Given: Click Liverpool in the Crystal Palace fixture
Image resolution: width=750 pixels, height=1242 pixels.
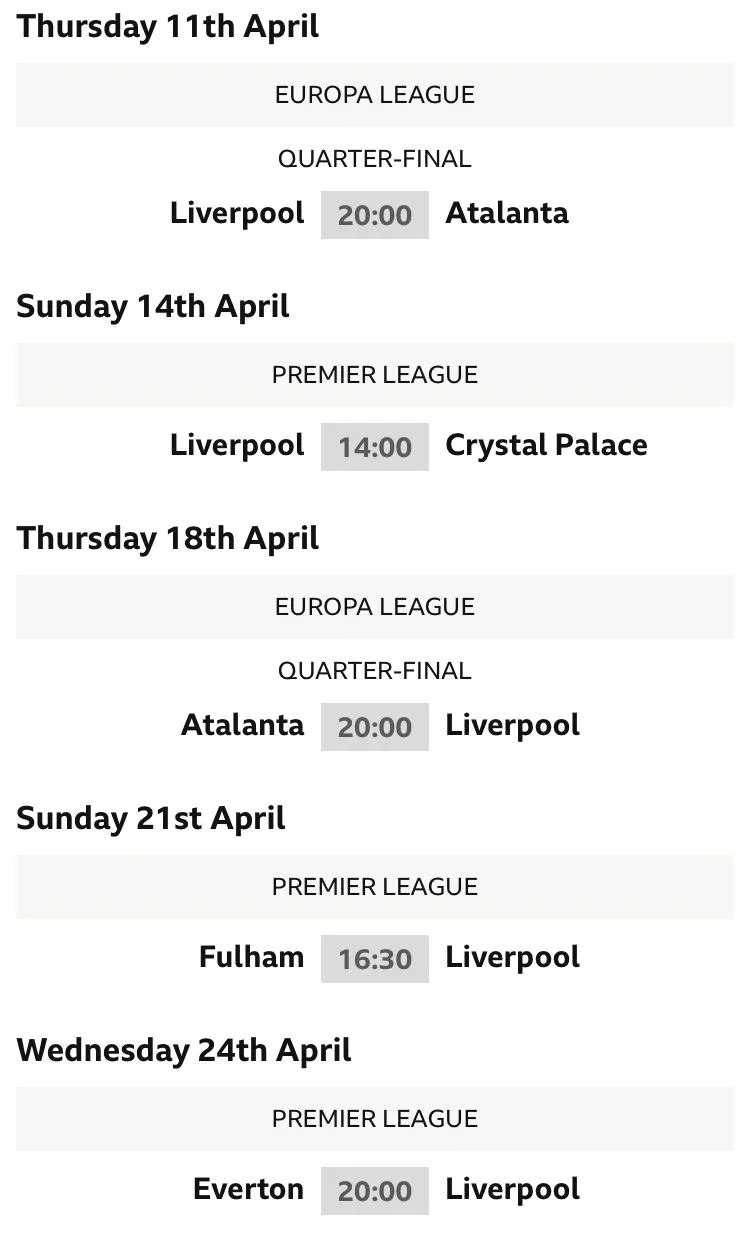Looking at the screenshot, I should pos(237,445).
